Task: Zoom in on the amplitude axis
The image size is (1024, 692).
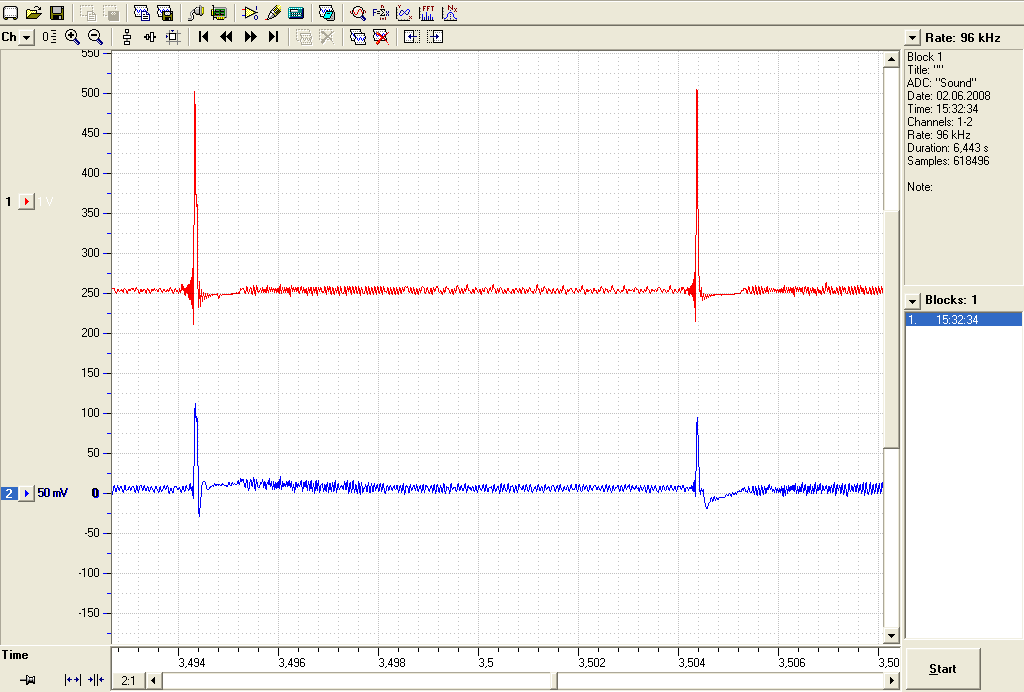Action: (x=72, y=37)
